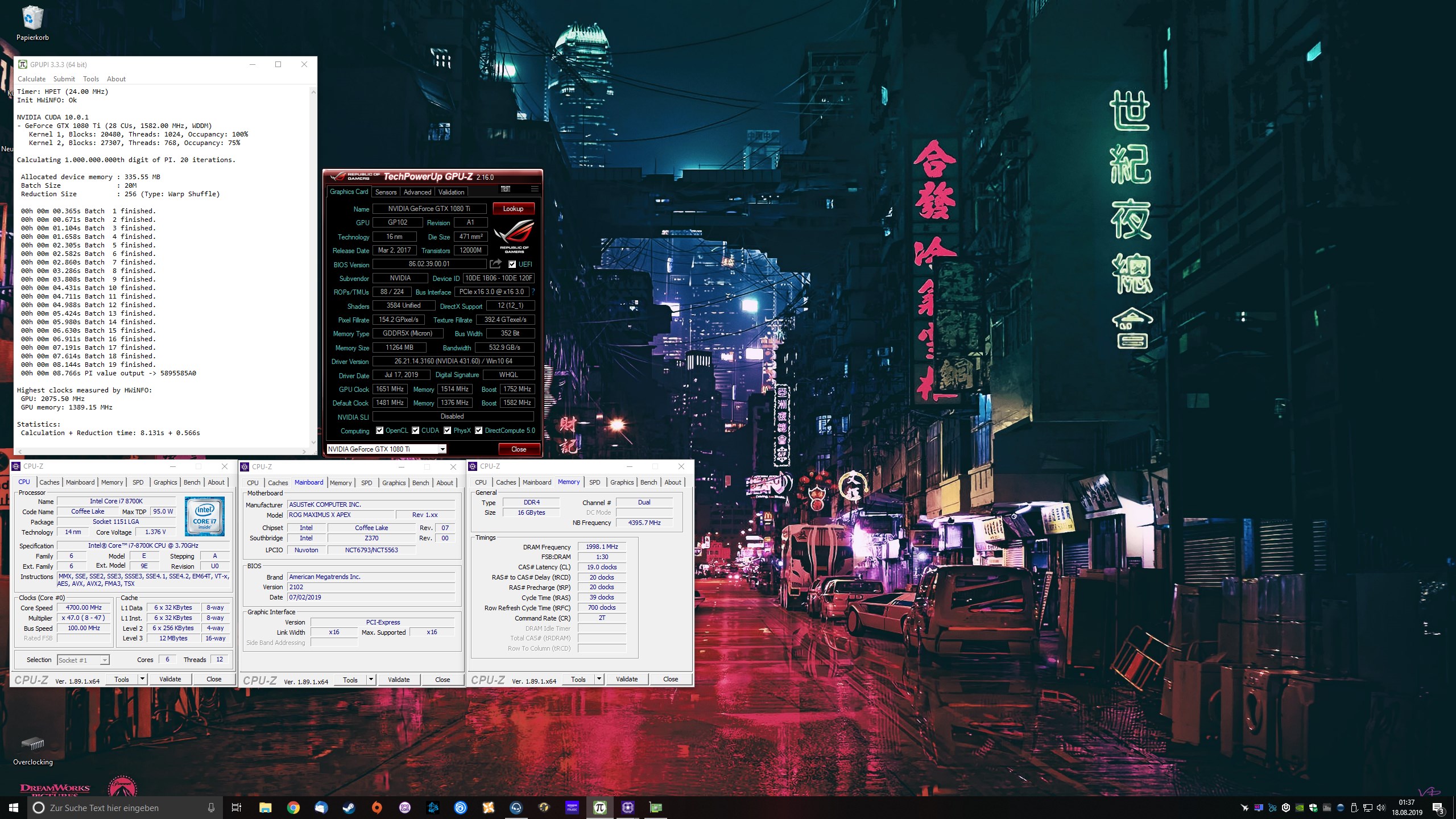Expand Tools arrow in CPU-Z Memory window

pos(599,679)
